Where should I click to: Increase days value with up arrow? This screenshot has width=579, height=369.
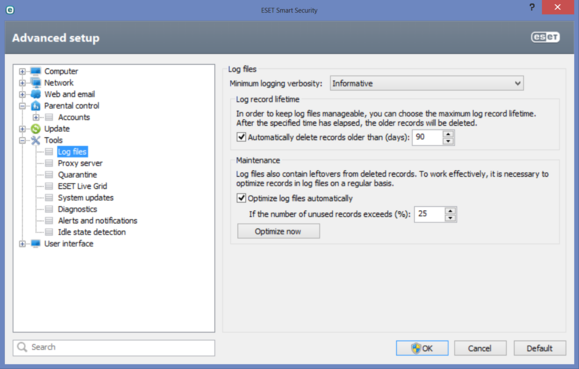point(448,134)
